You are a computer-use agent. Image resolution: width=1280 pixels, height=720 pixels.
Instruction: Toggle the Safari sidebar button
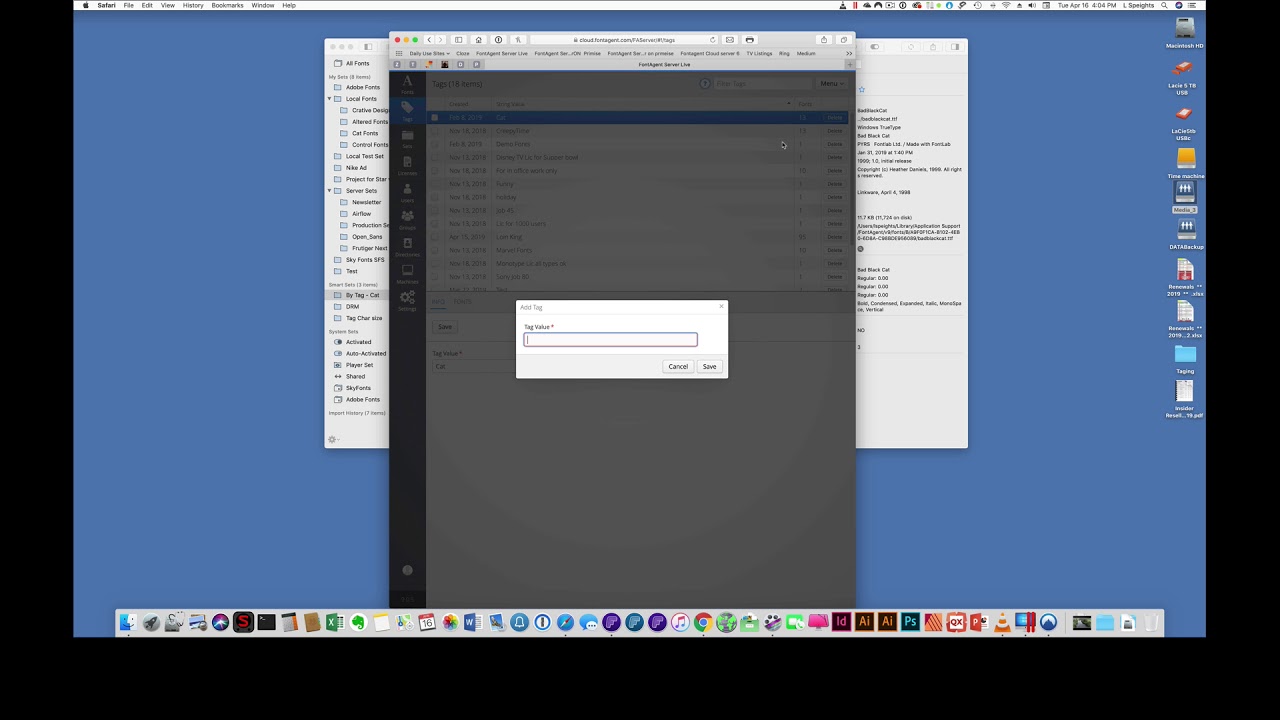pos(458,40)
